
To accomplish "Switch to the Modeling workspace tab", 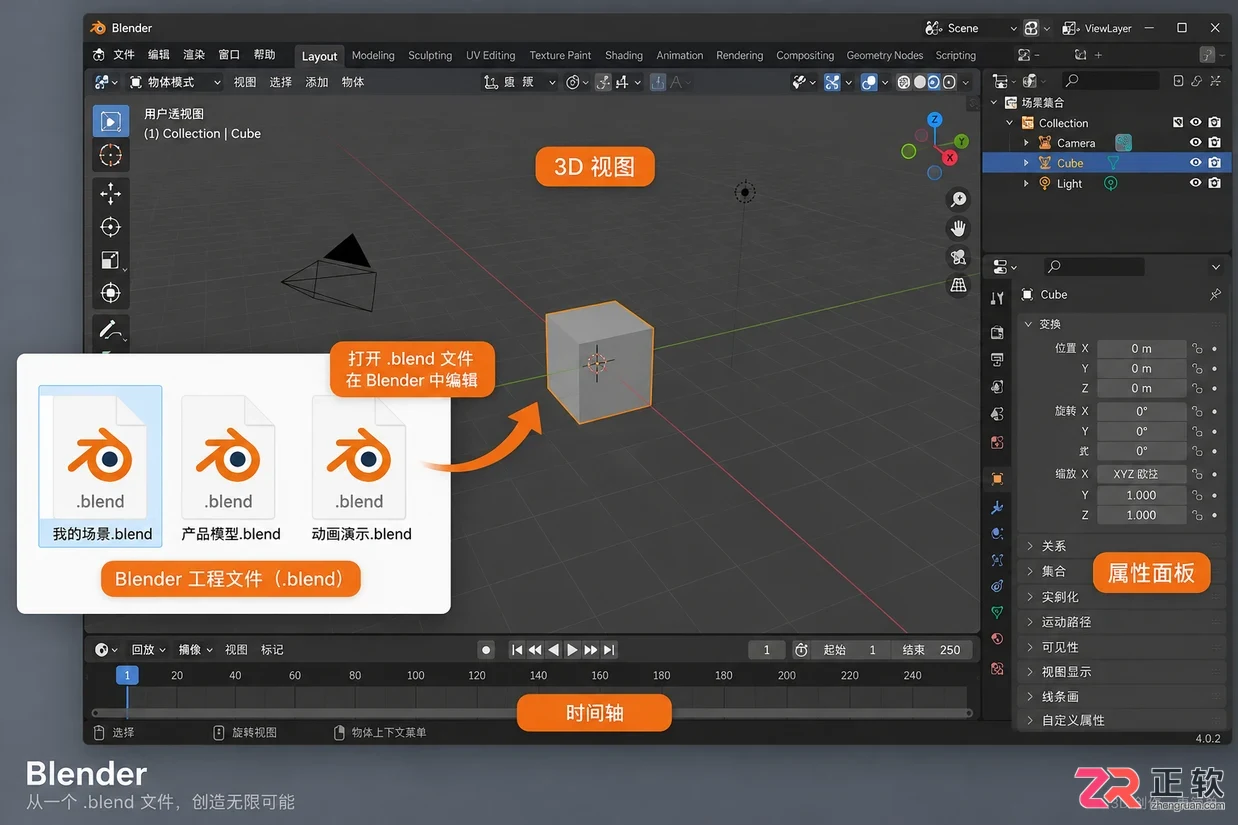I will point(373,56).
